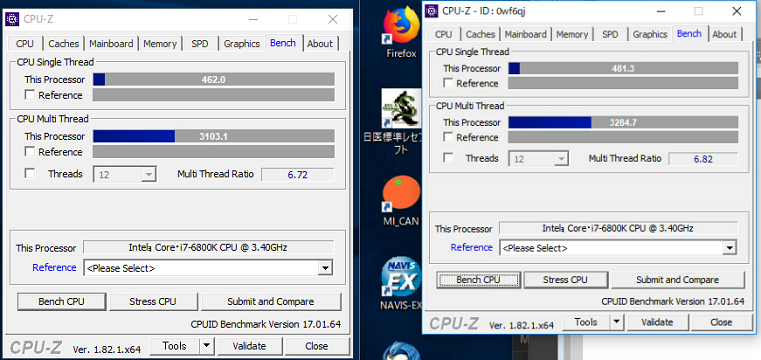The width and height of the screenshot is (761, 360).
Task: Run Bench CPU in right window
Action: pos(478,280)
